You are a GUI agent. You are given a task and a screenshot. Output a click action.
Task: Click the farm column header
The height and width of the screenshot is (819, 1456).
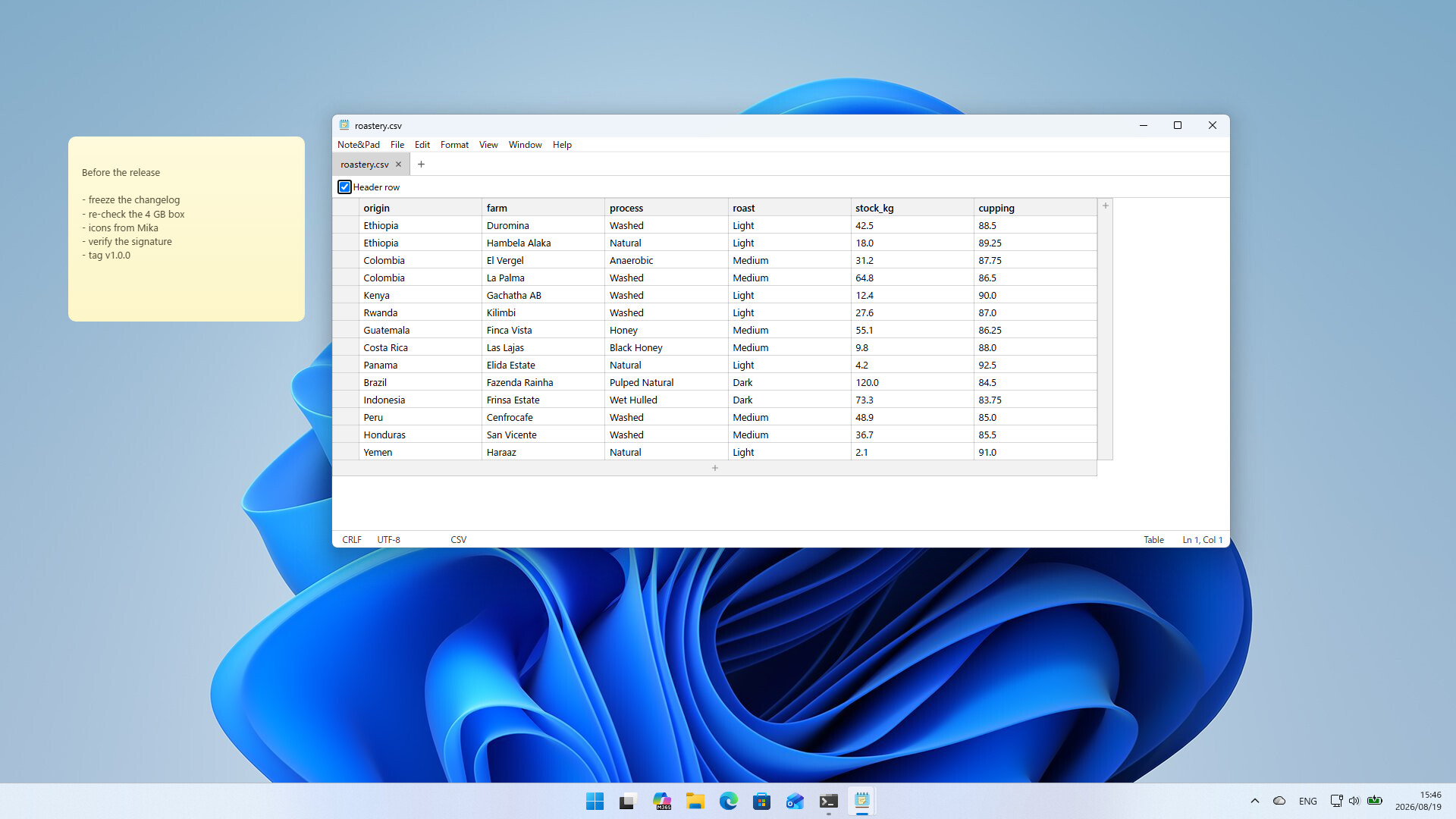(x=544, y=208)
